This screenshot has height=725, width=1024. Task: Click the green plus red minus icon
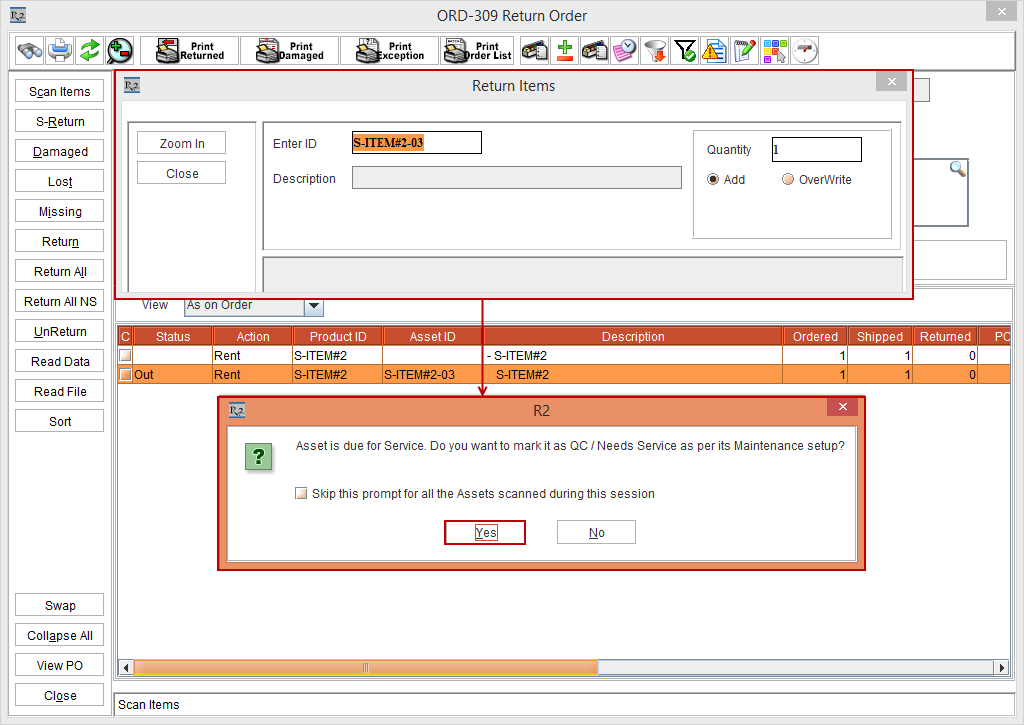pos(565,50)
